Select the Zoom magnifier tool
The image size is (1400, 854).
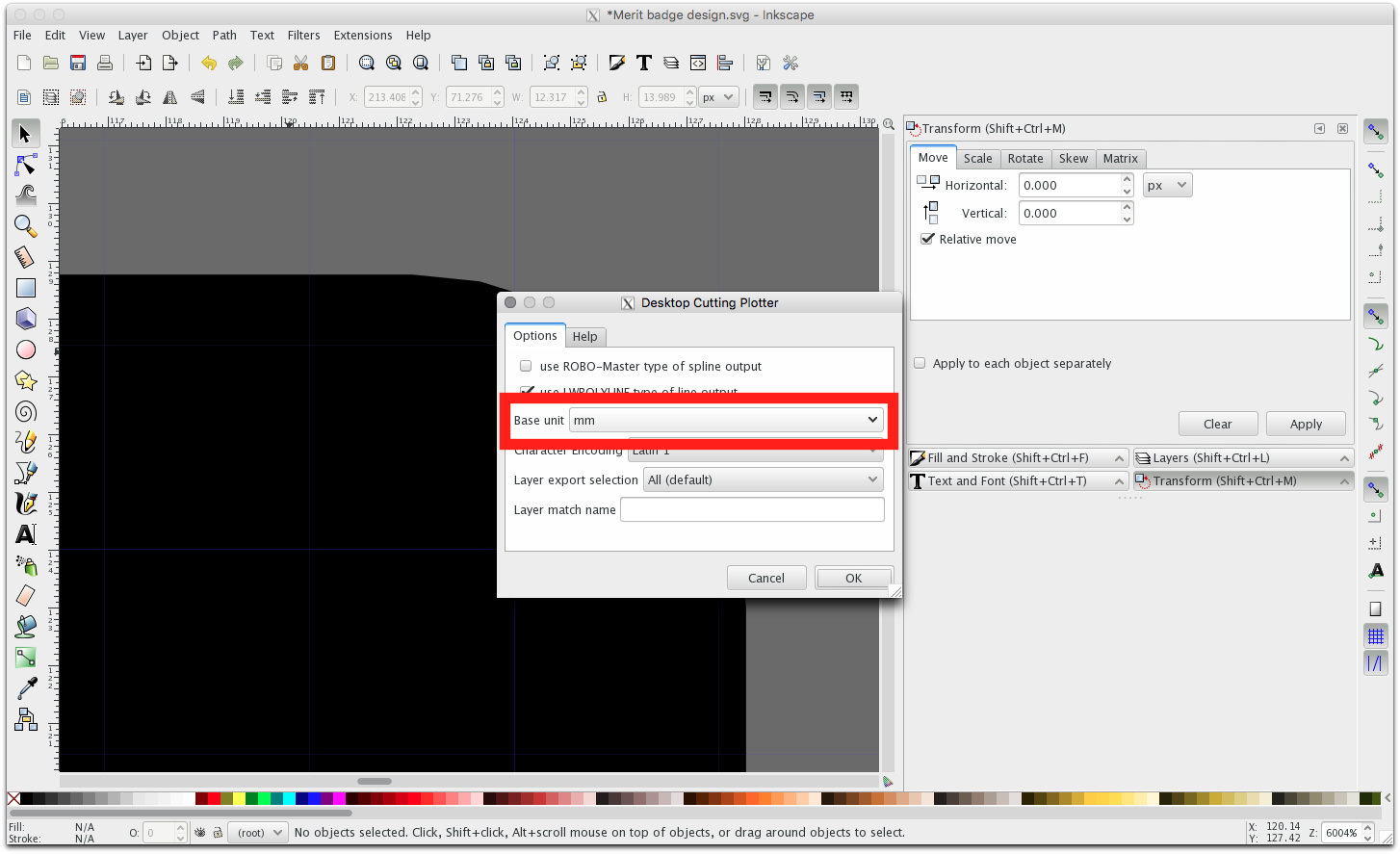click(x=26, y=226)
